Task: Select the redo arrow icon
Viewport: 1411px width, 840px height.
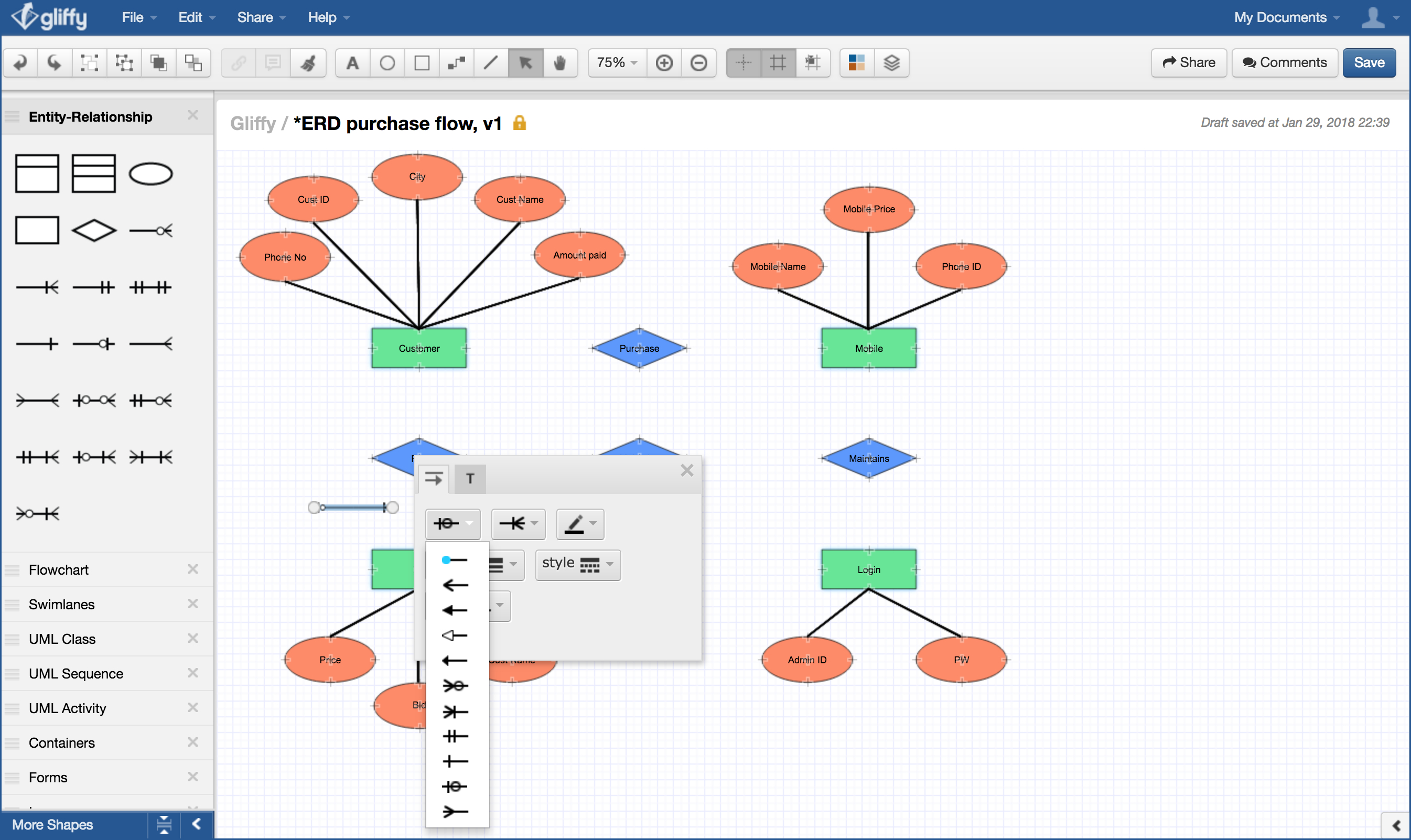Action: 54,62
